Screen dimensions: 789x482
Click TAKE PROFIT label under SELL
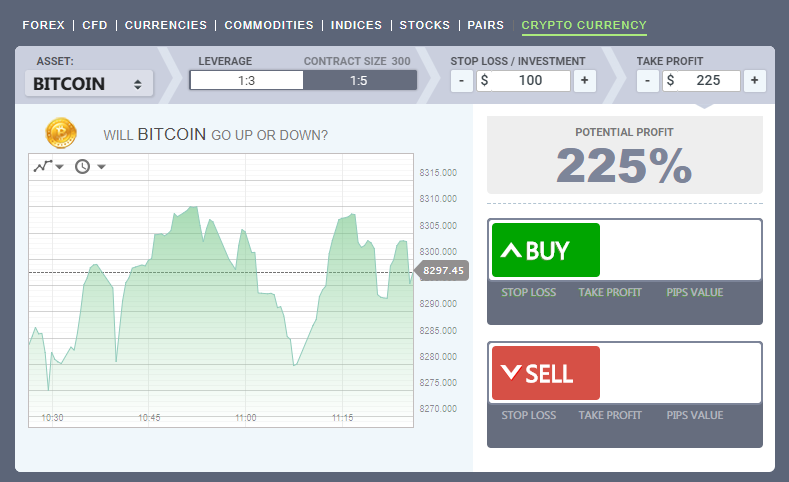pos(610,415)
